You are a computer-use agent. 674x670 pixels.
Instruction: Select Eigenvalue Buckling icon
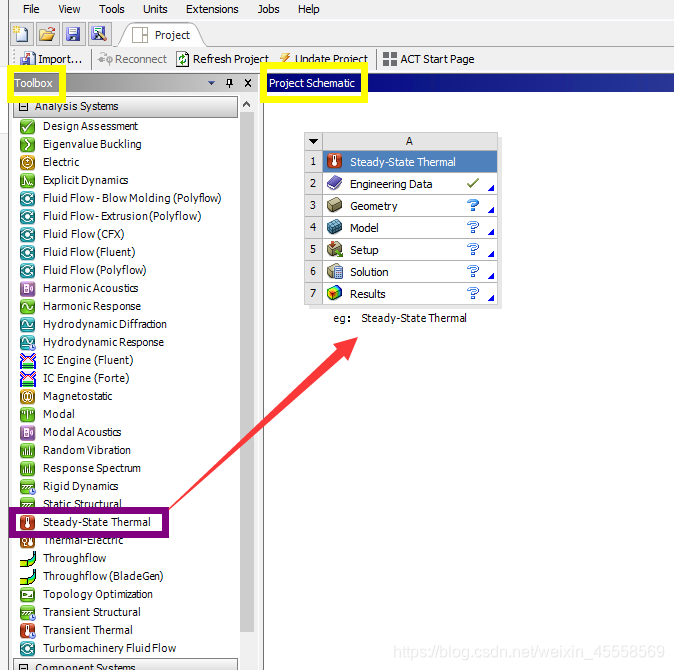[27, 144]
